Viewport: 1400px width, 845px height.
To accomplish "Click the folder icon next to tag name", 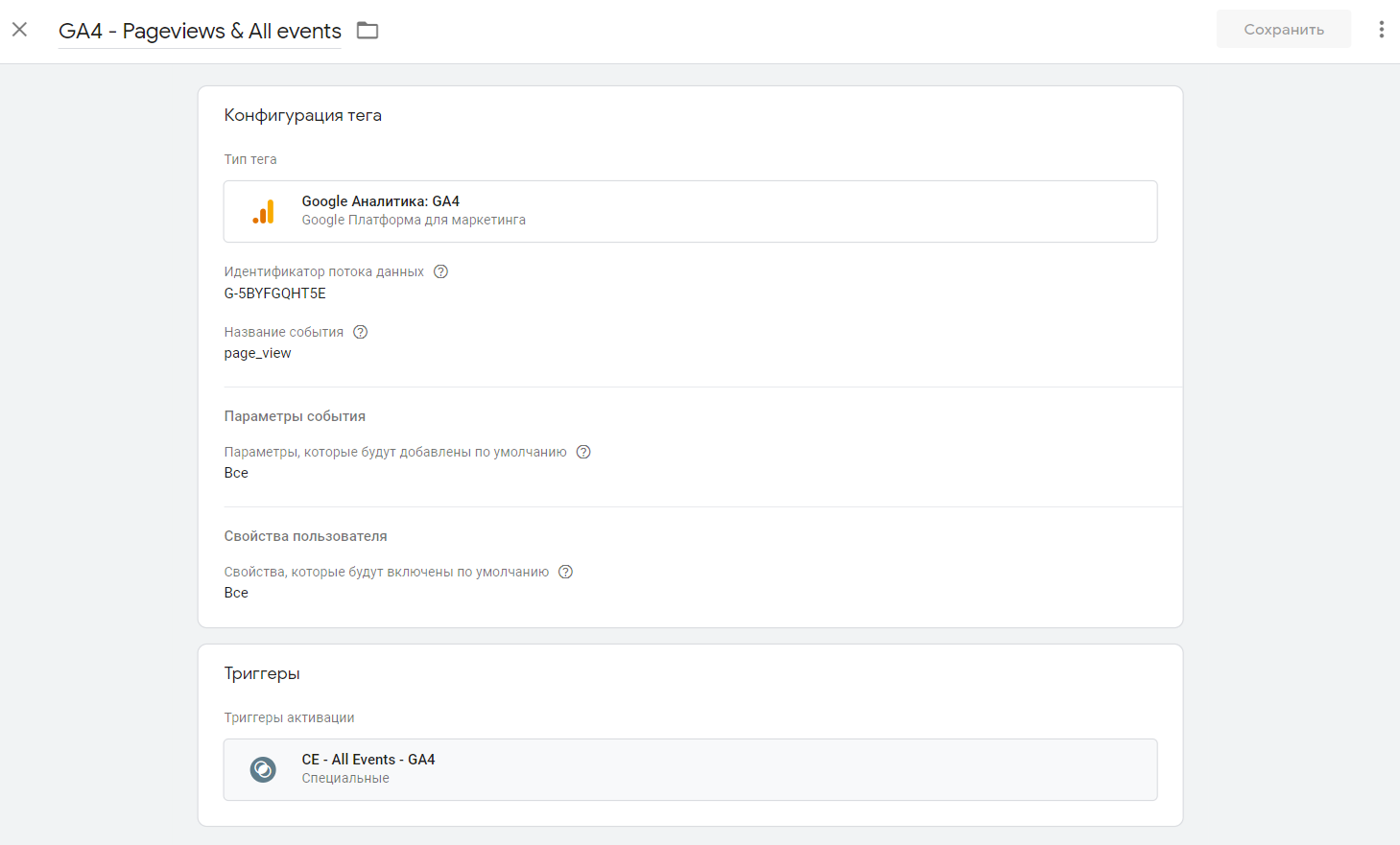I will (368, 31).
